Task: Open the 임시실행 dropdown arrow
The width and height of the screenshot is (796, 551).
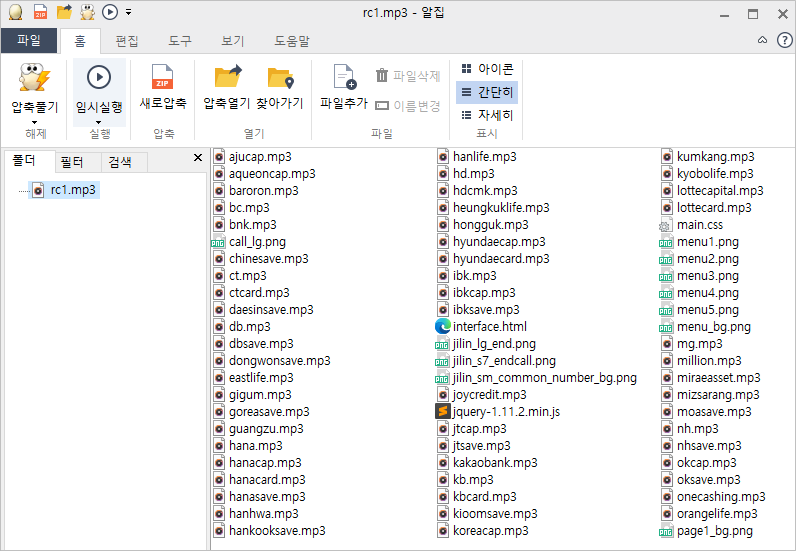Action: pyautogui.click(x=98, y=122)
